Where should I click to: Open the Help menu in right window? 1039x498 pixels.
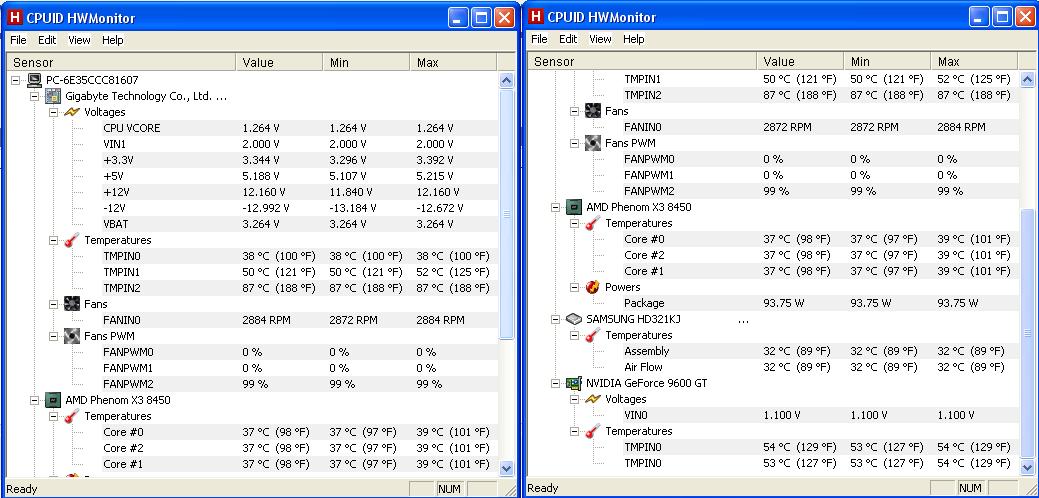[634, 39]
